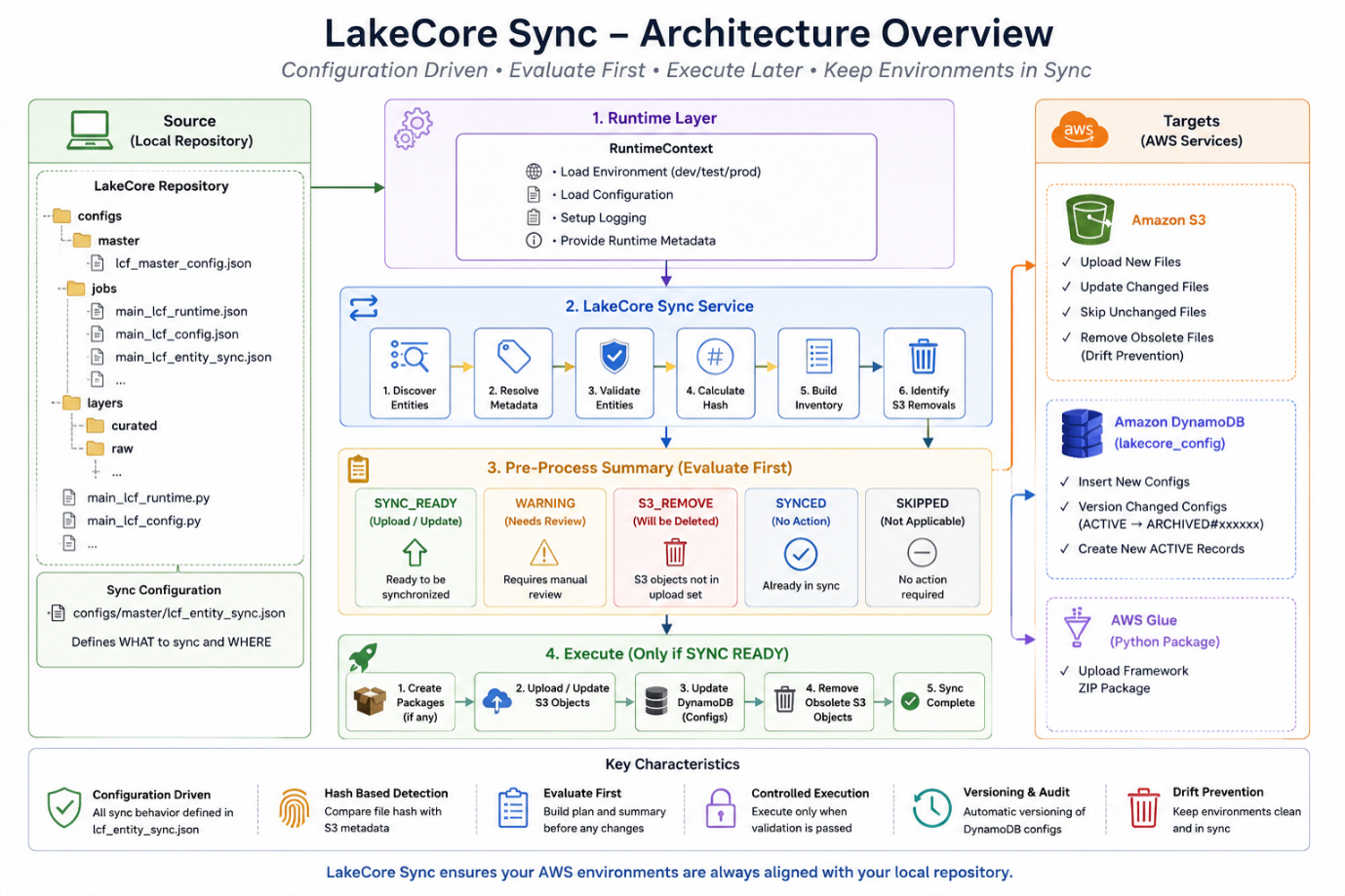1345x896 pixels.
Task: Click the AWS cloud logo icon
Action: (1080, 130)
